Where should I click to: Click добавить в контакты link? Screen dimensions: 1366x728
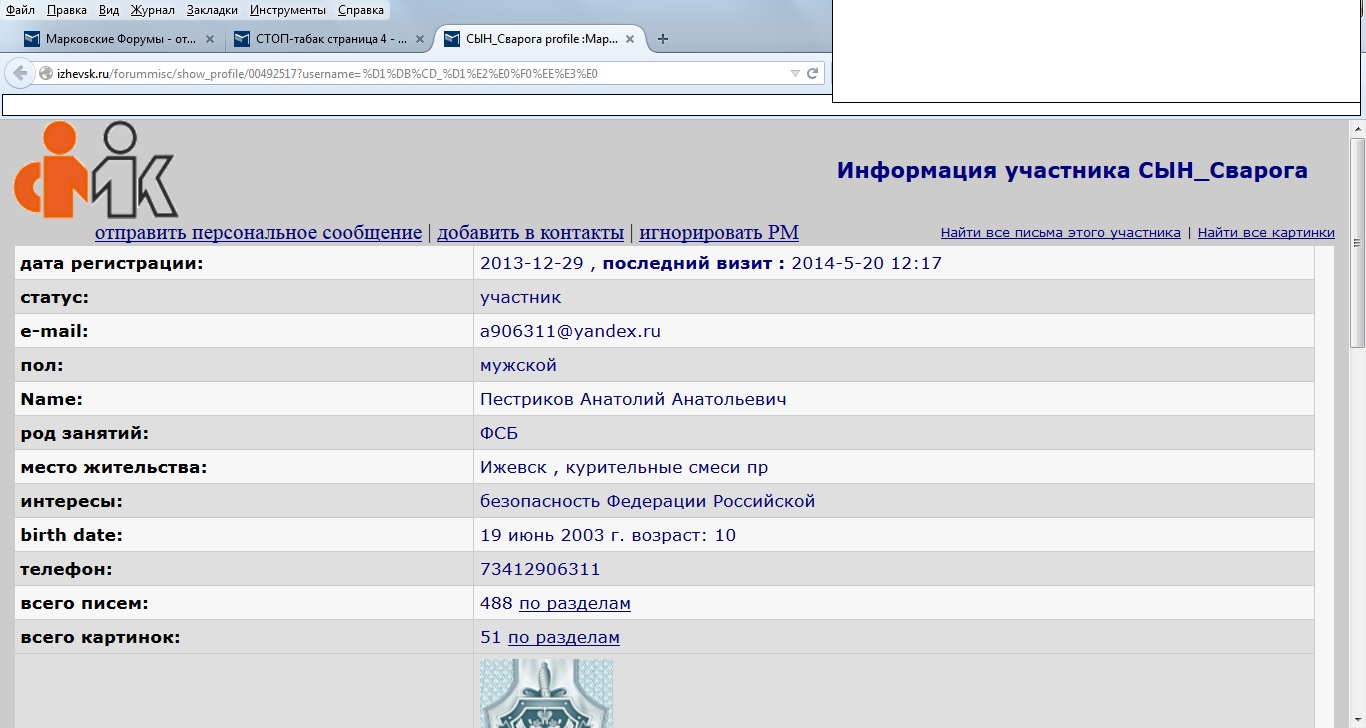pos(530,233)
